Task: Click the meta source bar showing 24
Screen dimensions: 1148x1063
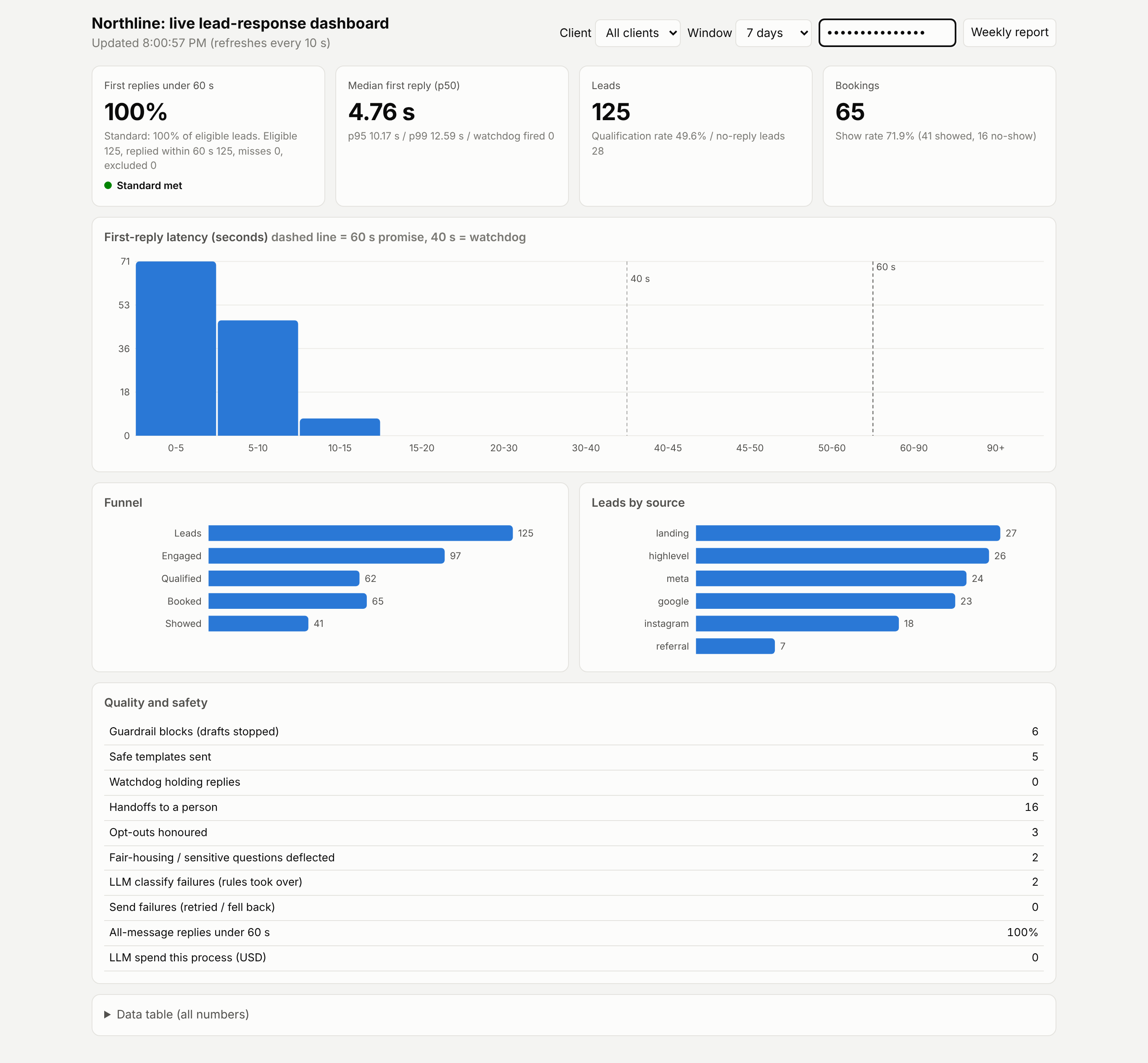Action: (831, 578)
